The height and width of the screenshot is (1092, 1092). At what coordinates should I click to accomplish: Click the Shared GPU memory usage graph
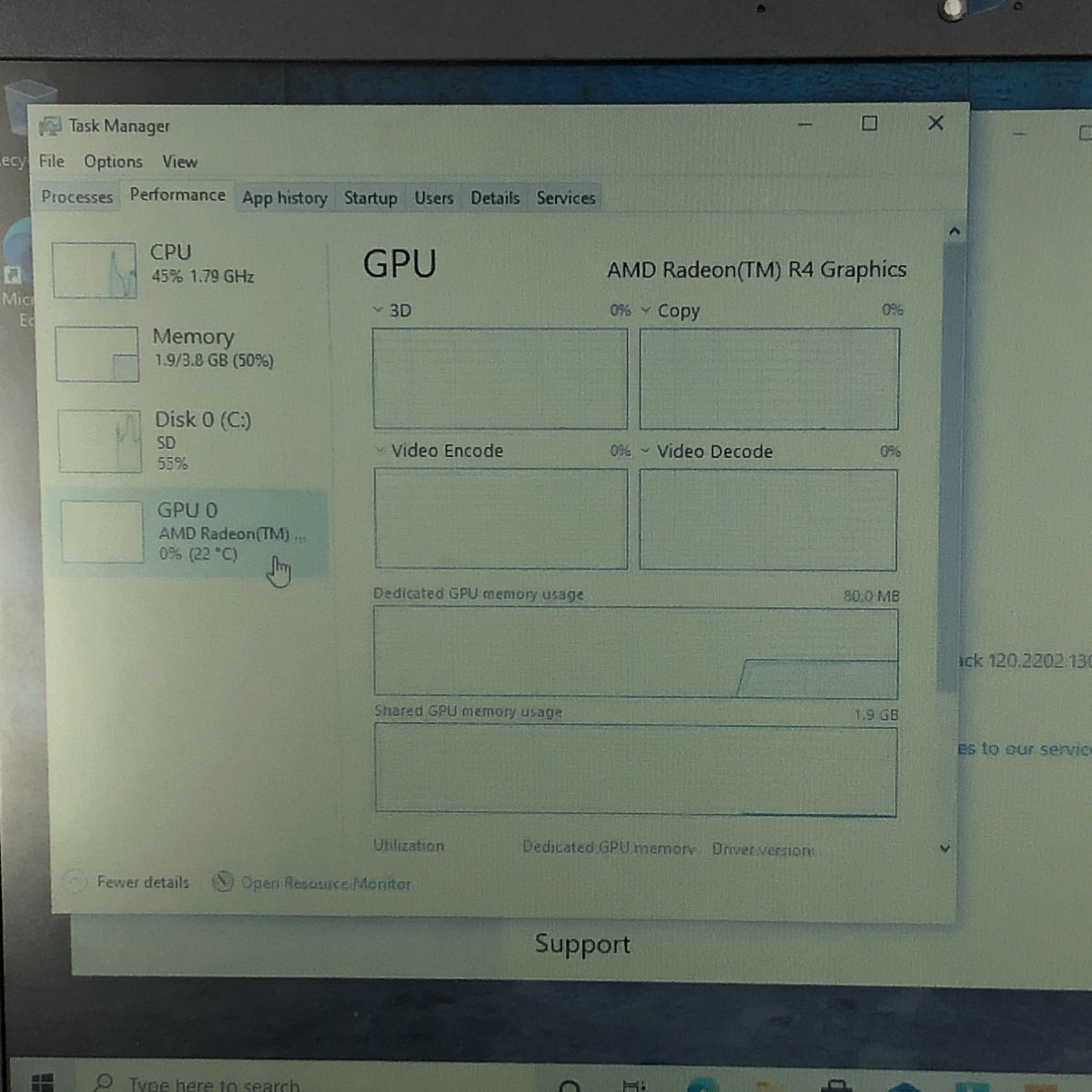pyautogui.click(x=635, y=770)
